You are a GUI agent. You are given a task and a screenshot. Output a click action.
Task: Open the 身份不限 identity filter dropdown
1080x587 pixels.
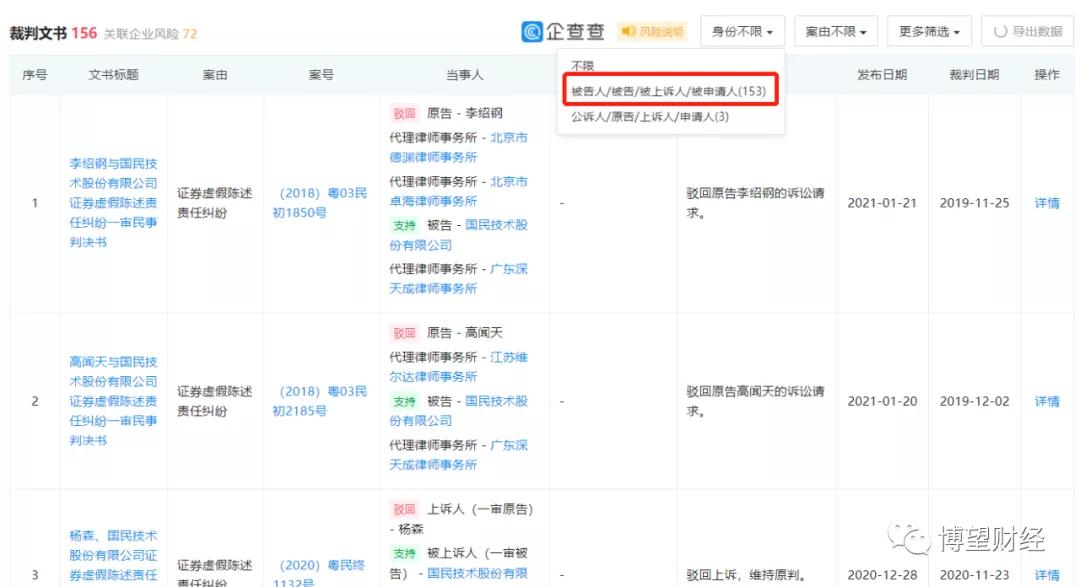pyautogui.click(x=743, y=31)
